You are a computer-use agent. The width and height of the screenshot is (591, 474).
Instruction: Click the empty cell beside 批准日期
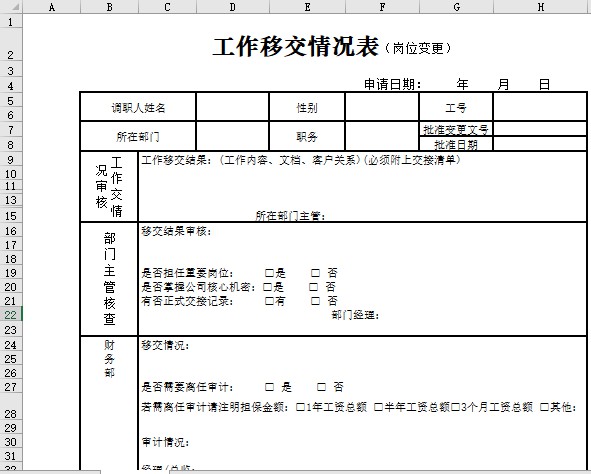(539, 144)
